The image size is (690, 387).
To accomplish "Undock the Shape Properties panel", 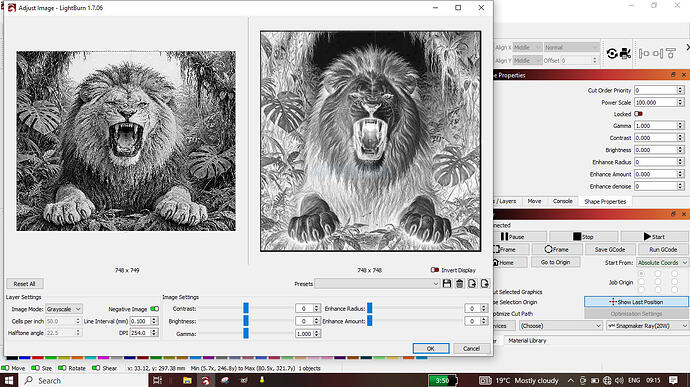I will click(673, 75).
